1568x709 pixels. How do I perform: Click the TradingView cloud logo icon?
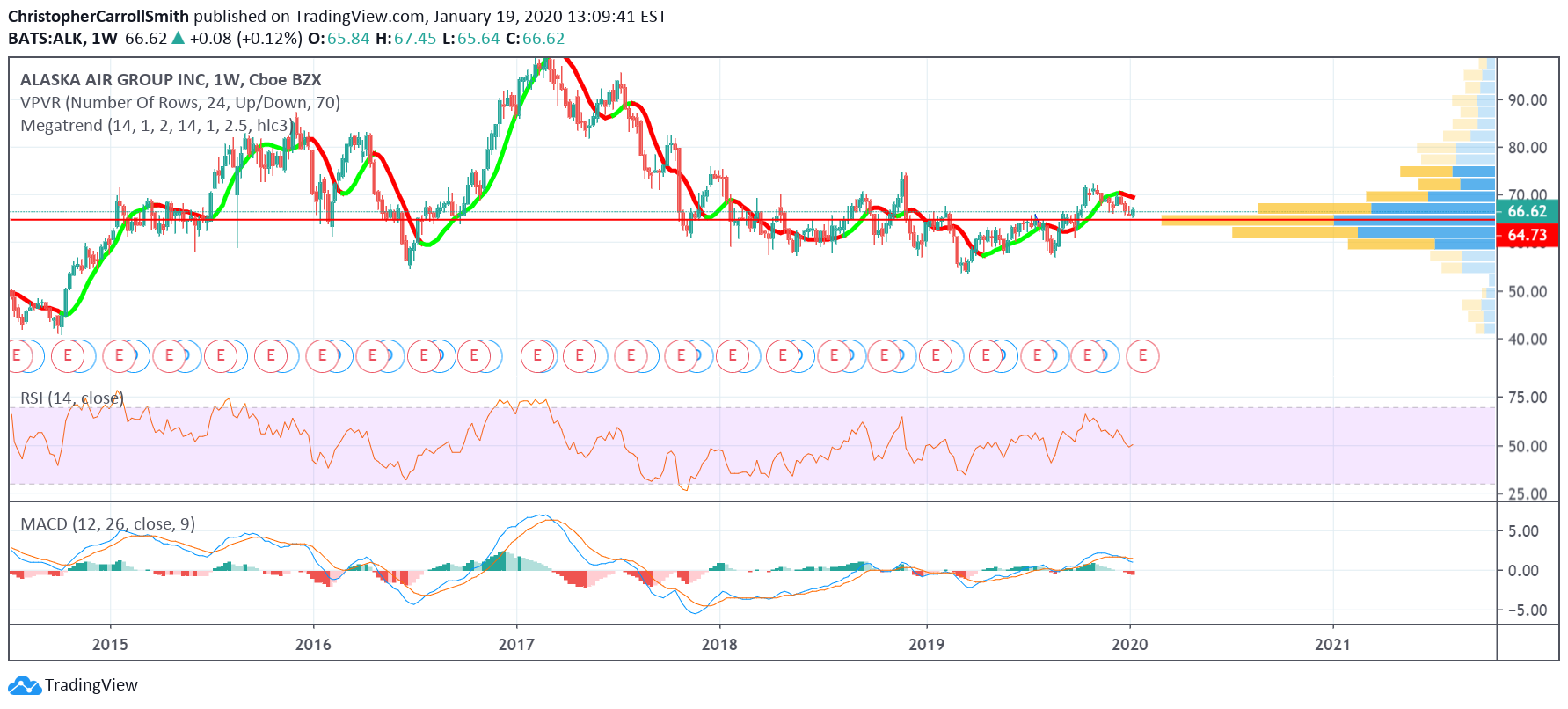pyautogui.click(x=25, y=685)
